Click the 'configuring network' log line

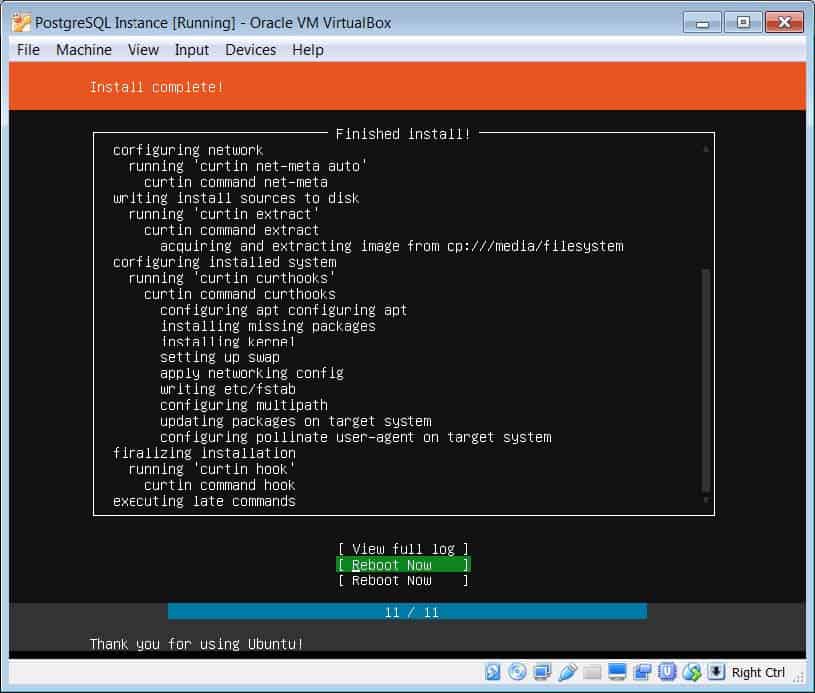[x=188, y=150]
